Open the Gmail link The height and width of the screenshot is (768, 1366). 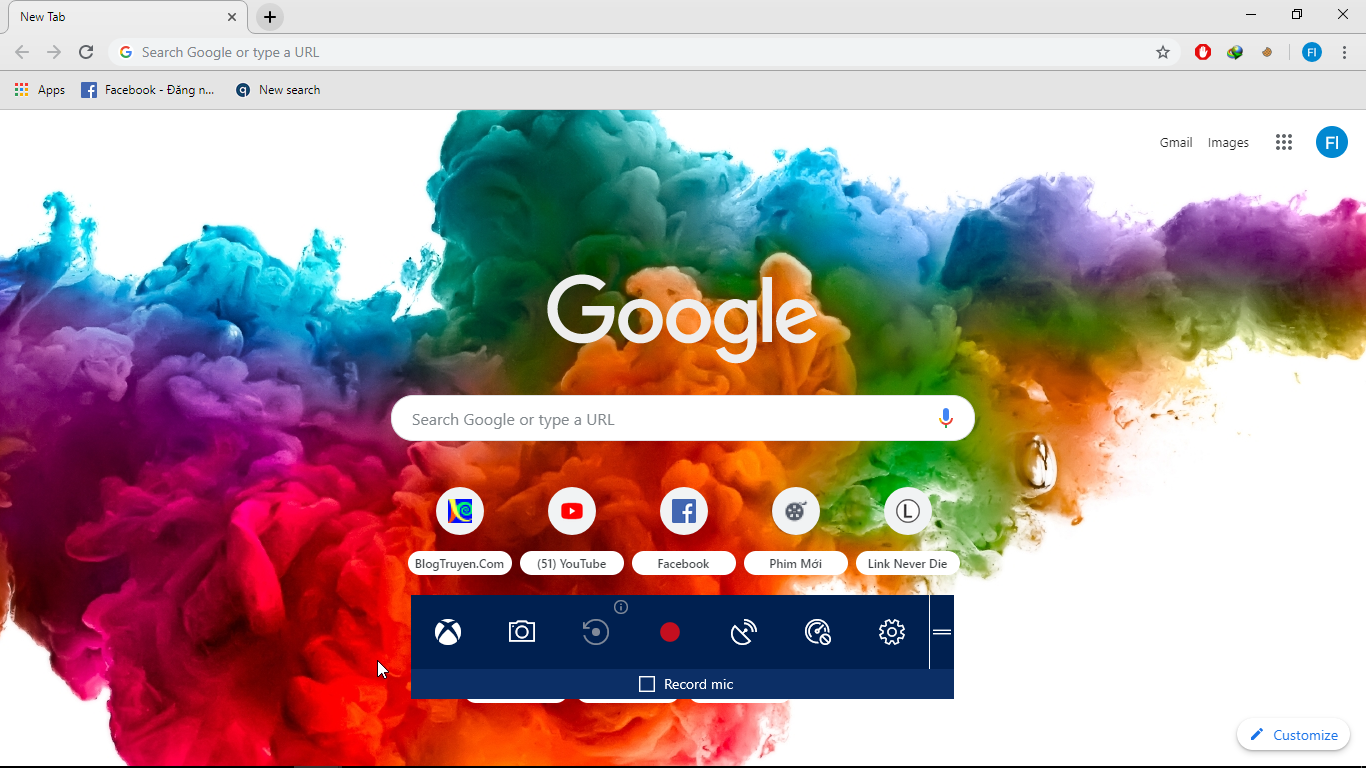point(1175,142)
